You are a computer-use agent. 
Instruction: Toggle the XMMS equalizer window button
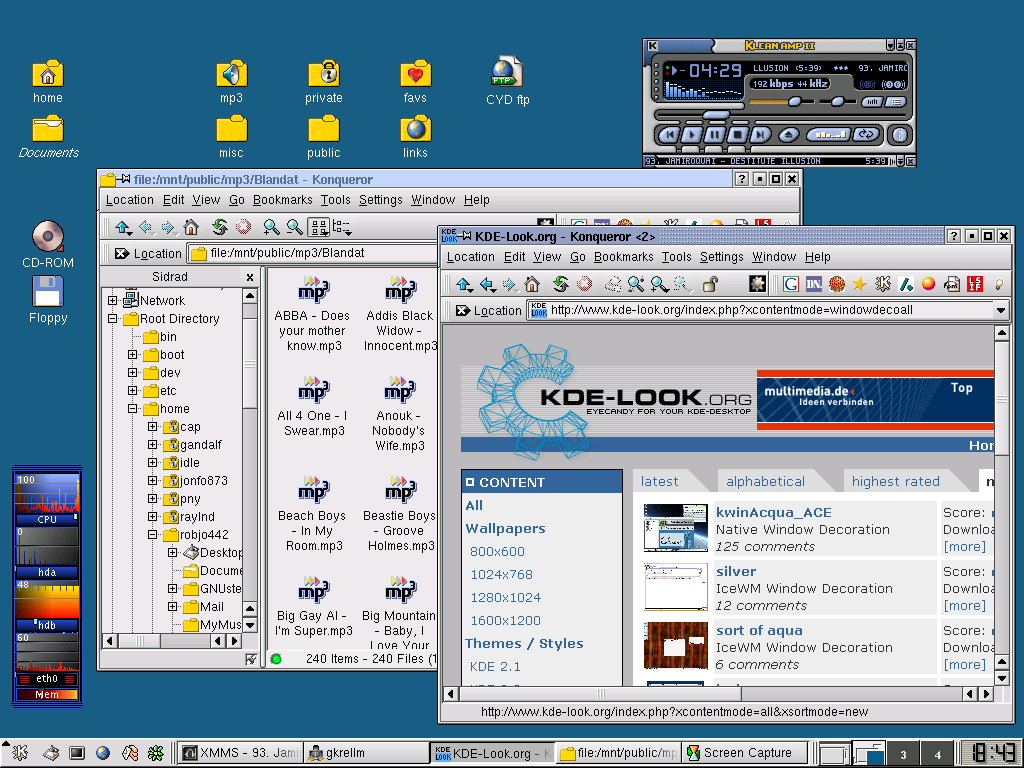pyautogui.click(x=872, y=102)
